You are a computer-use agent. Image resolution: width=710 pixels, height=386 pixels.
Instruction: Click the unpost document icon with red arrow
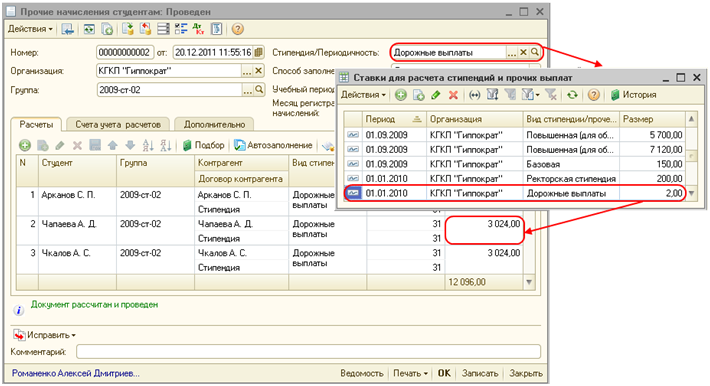coord(145,29)
